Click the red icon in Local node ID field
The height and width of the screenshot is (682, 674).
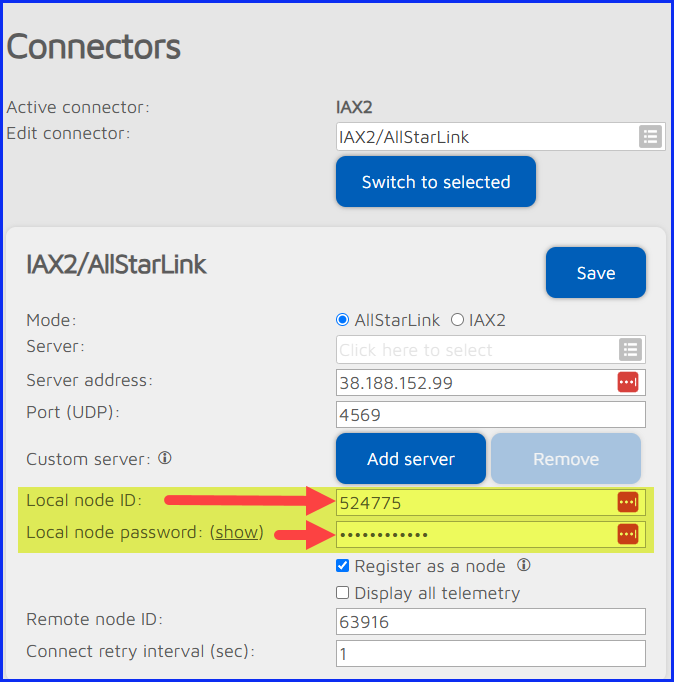click(x=628, y=502)
